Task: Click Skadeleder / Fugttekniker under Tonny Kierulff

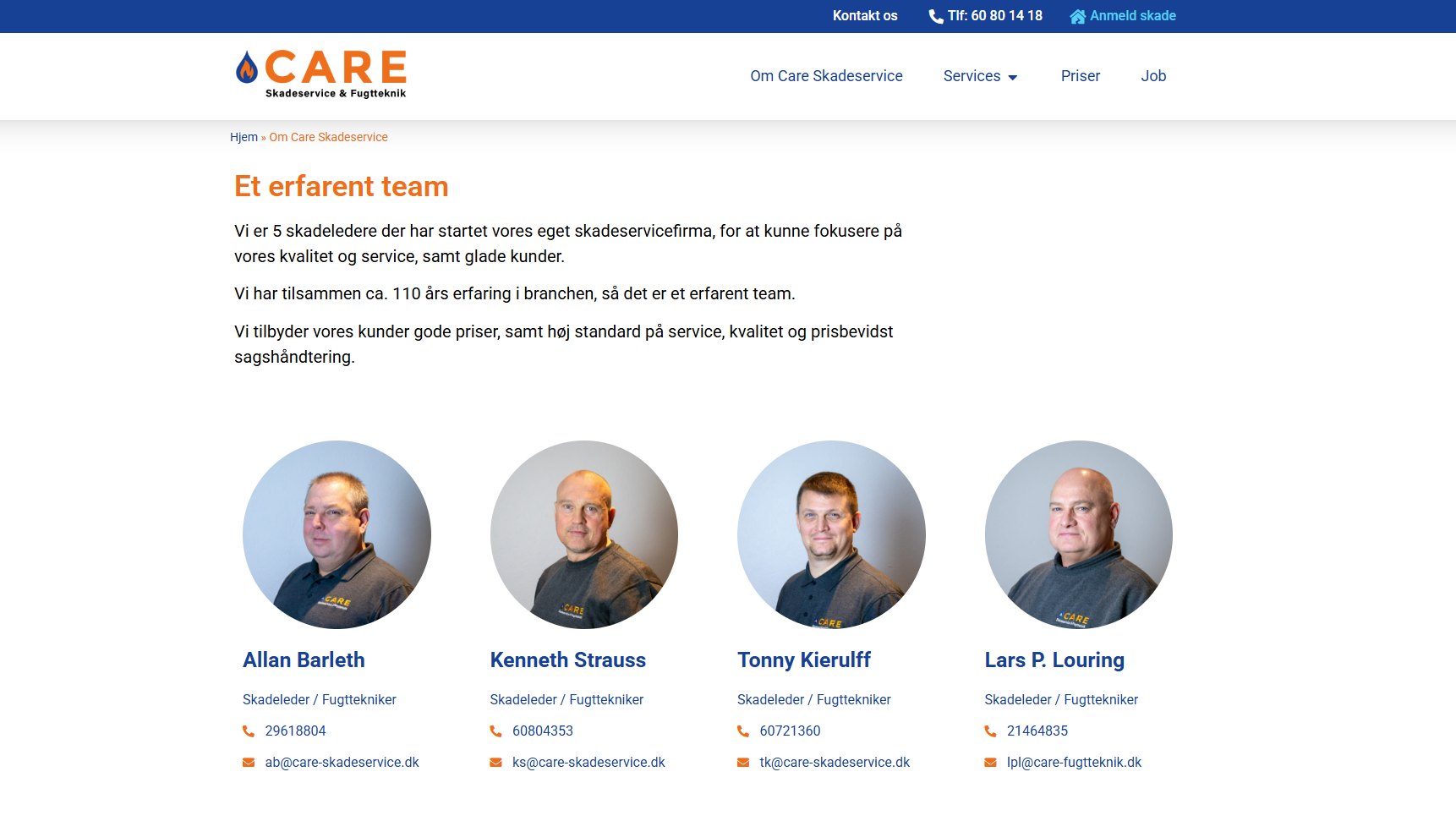Action: coord(814,700)
